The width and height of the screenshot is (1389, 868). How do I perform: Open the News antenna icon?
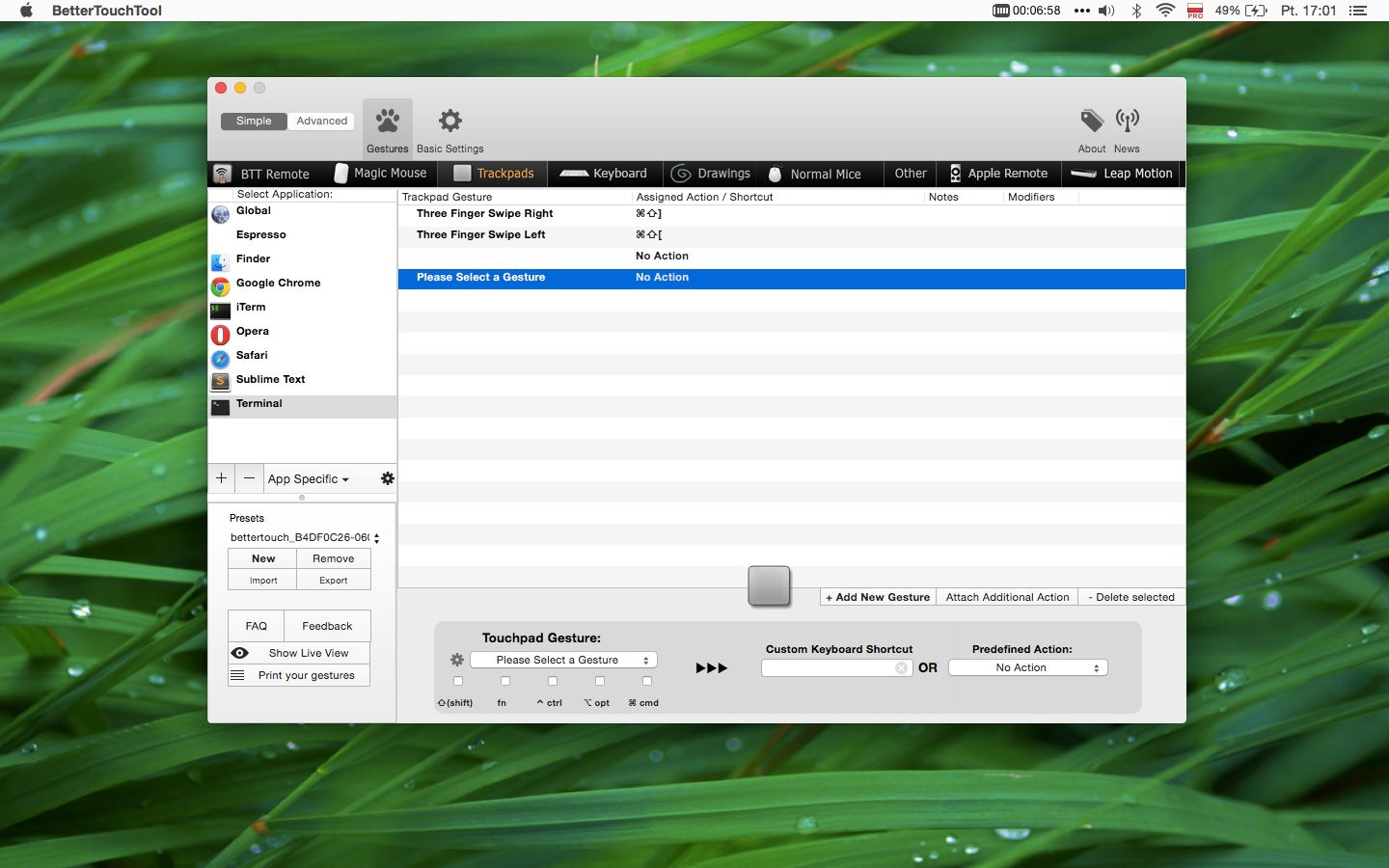coord(1127,129)
